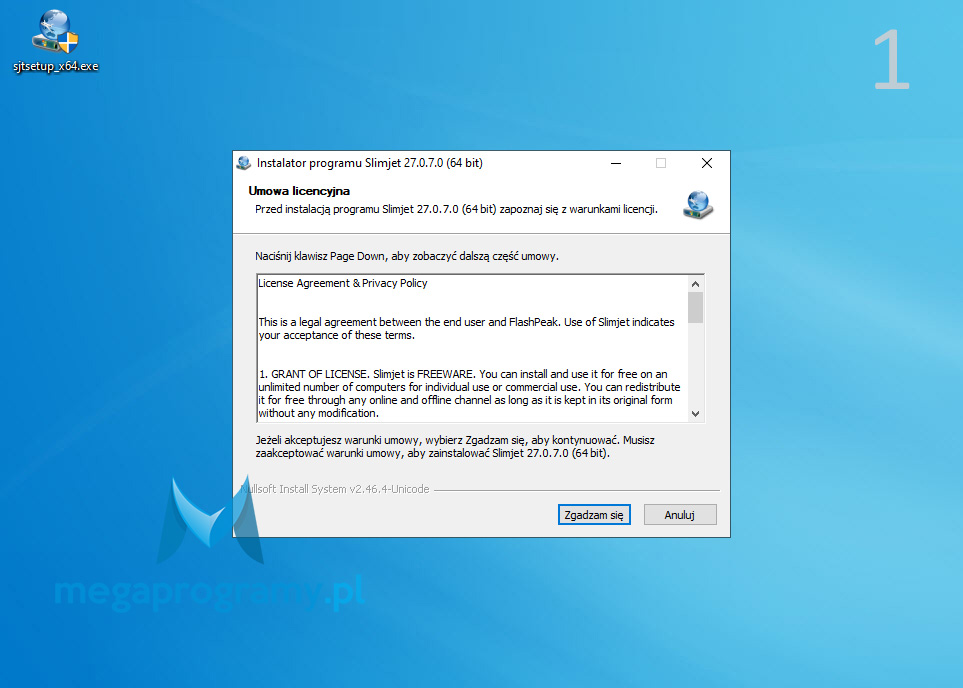This screenshot has height=688, width=963.
Task: Click the "Jeżeli akceptujesz warunki umowy" text
Action: [455, 447]
